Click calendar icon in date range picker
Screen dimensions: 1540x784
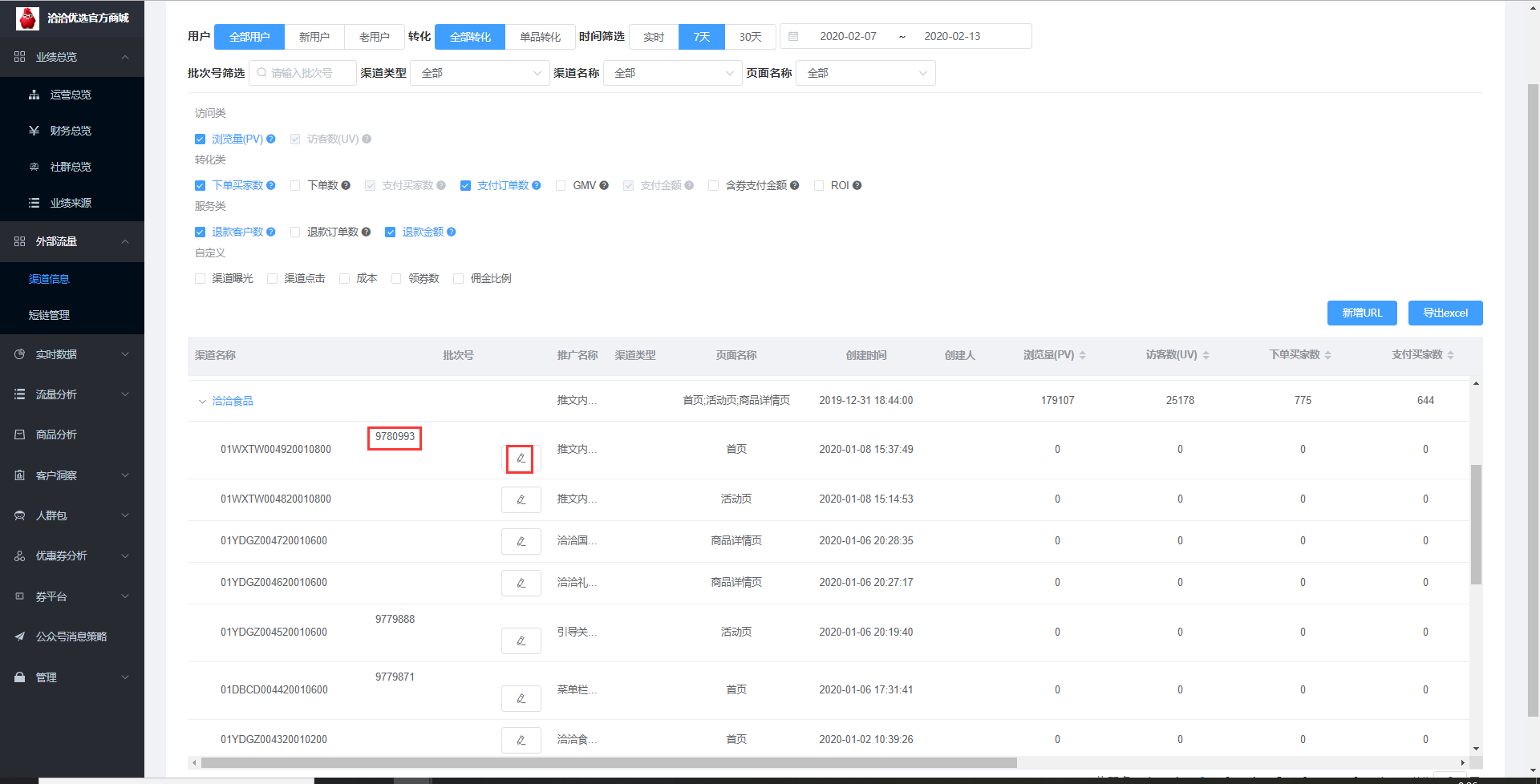793,37
